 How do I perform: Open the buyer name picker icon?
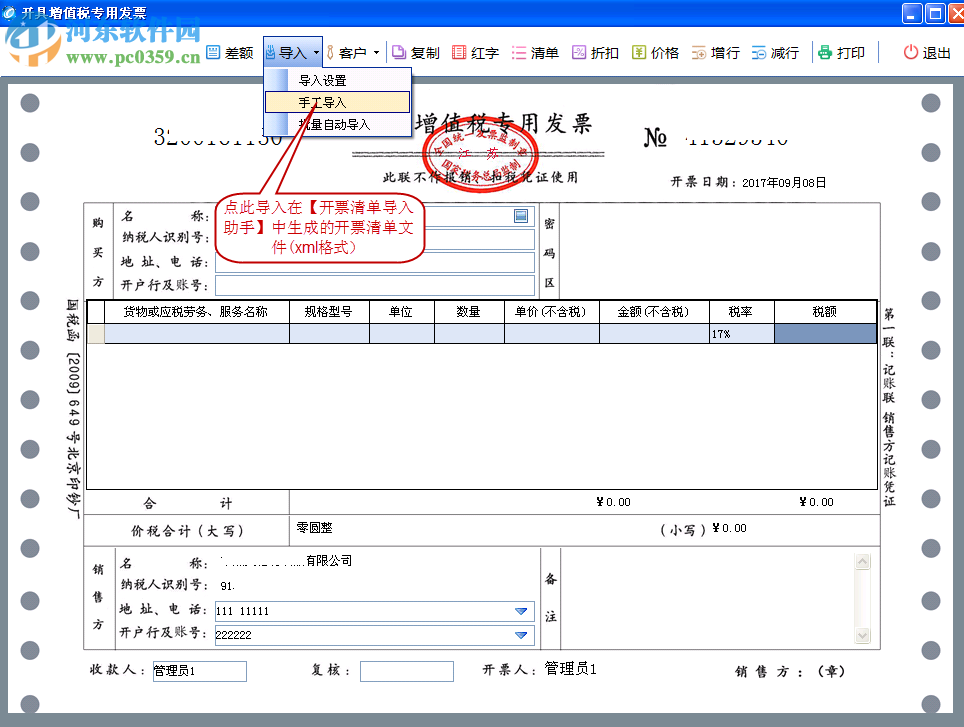click(x=523, y=216)
